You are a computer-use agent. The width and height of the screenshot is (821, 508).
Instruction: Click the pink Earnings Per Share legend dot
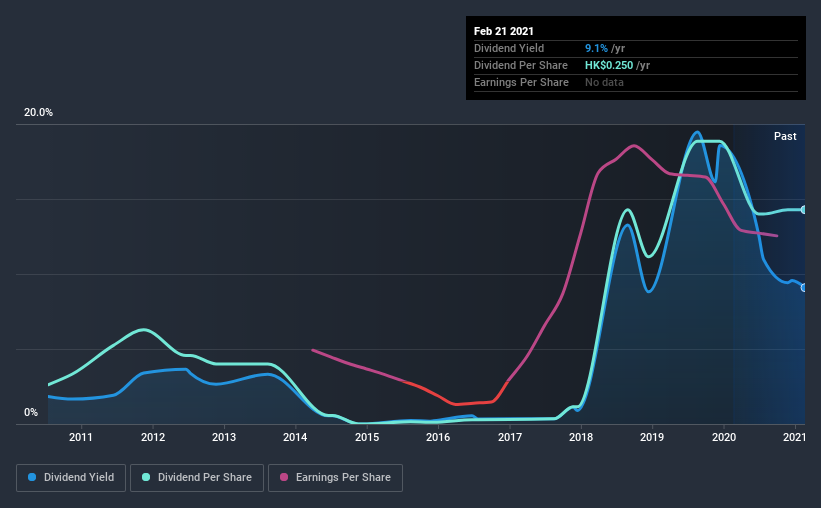tap(284, 477)
